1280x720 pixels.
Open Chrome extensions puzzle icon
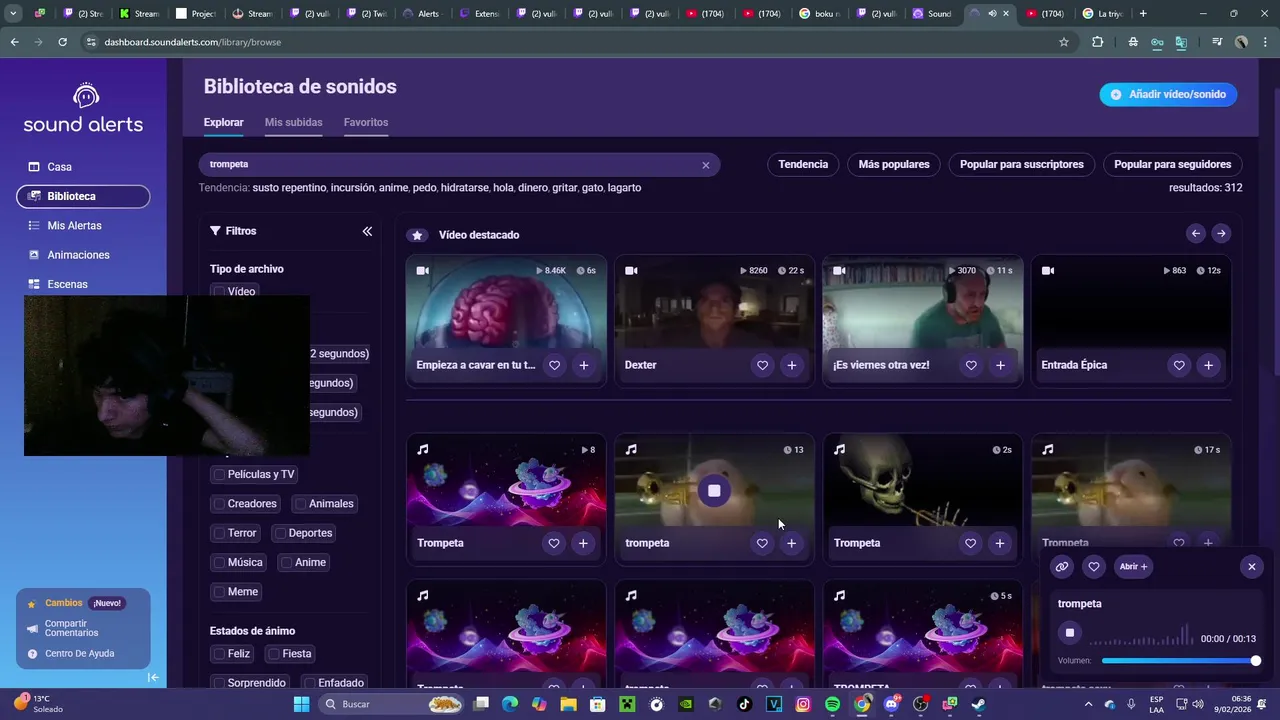(1097, 42)
